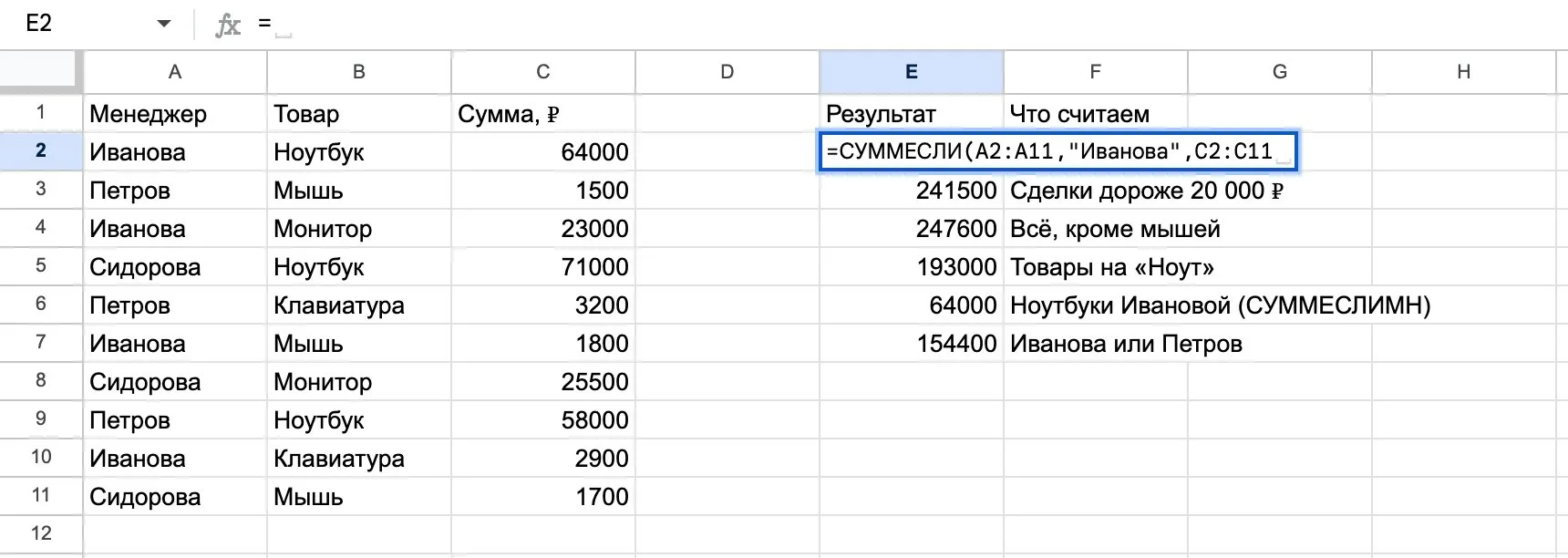Click cell with value 1500
The height and width of the screenshot is (558, 1568).
543,191
